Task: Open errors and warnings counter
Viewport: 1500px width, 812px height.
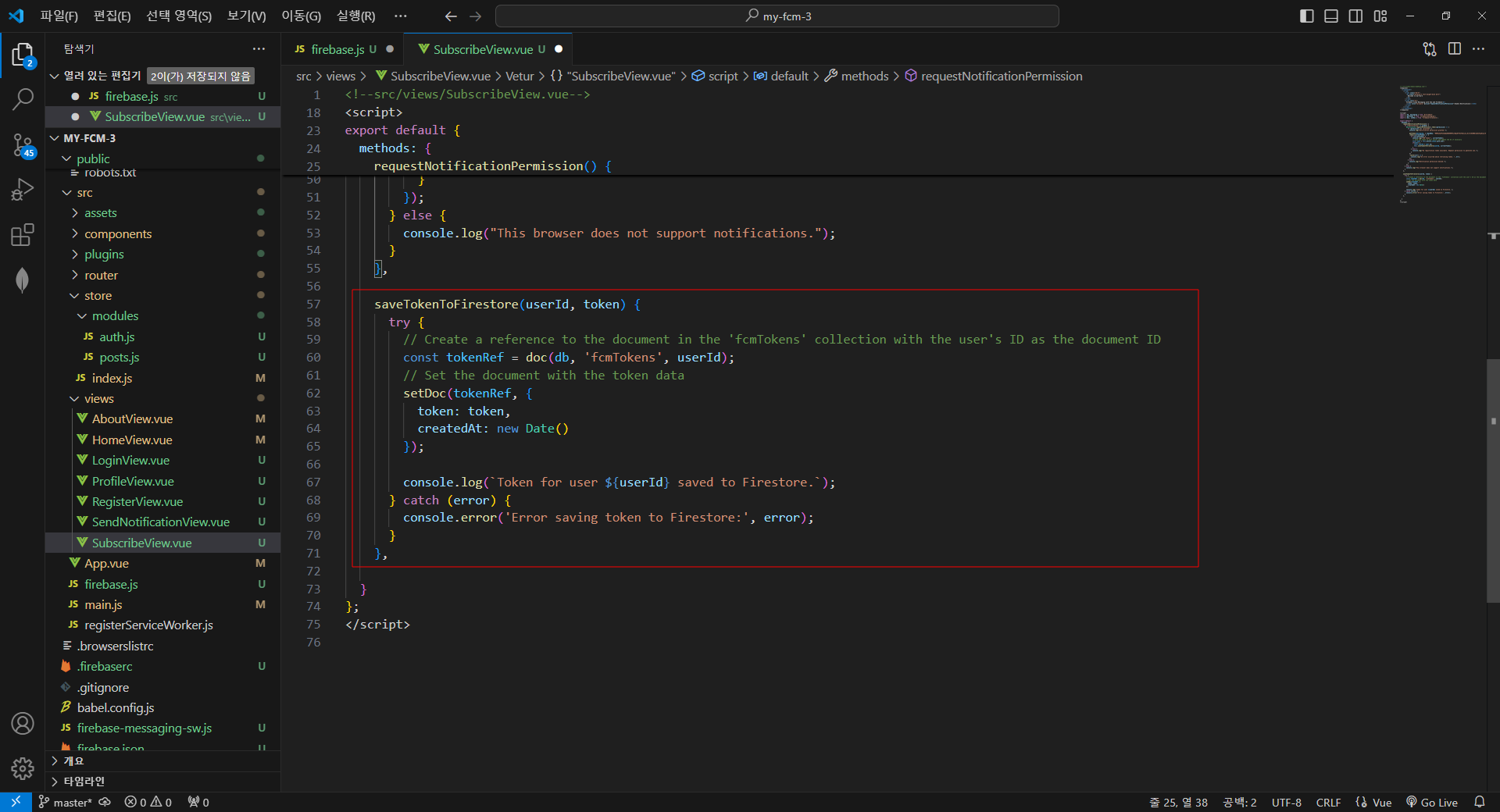Action: (x=148, y=802)
